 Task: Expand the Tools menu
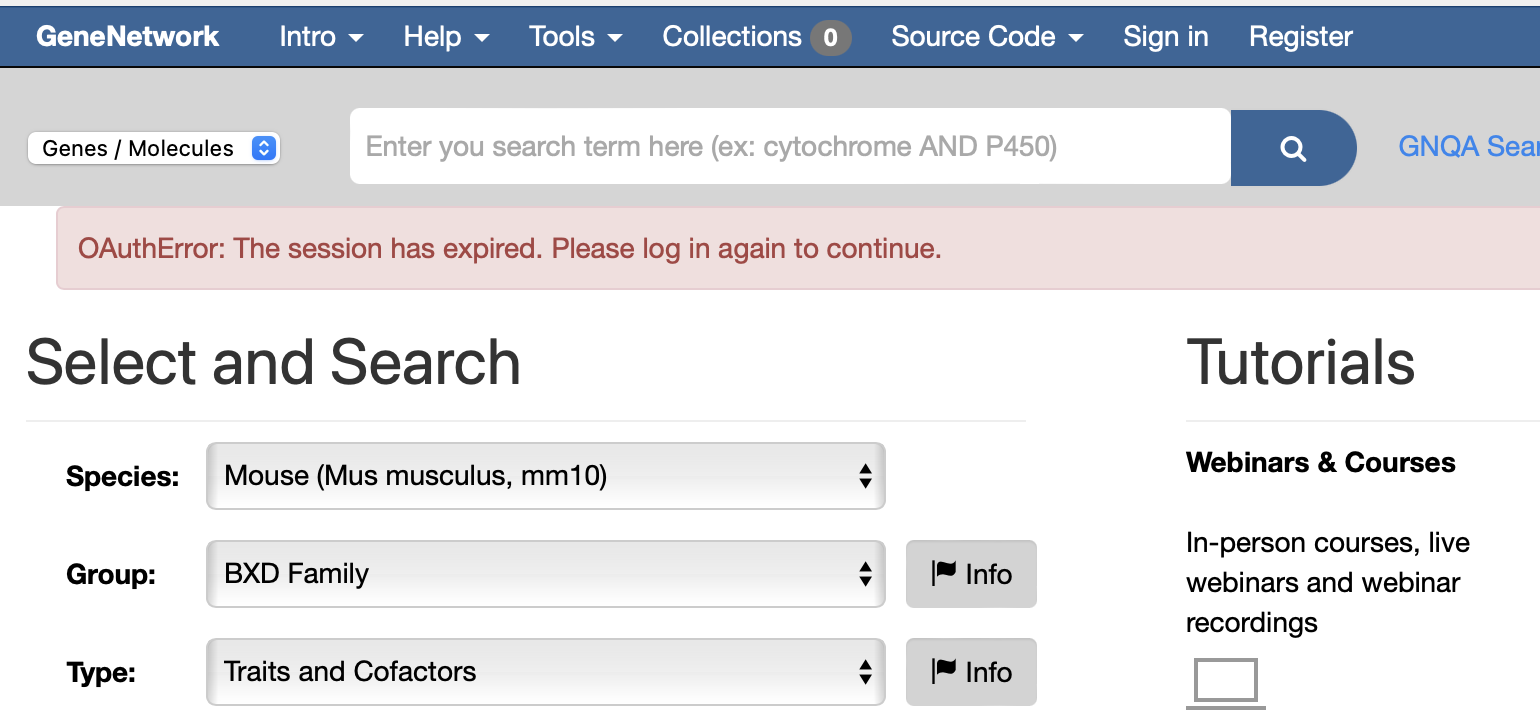tap(575, 37)
